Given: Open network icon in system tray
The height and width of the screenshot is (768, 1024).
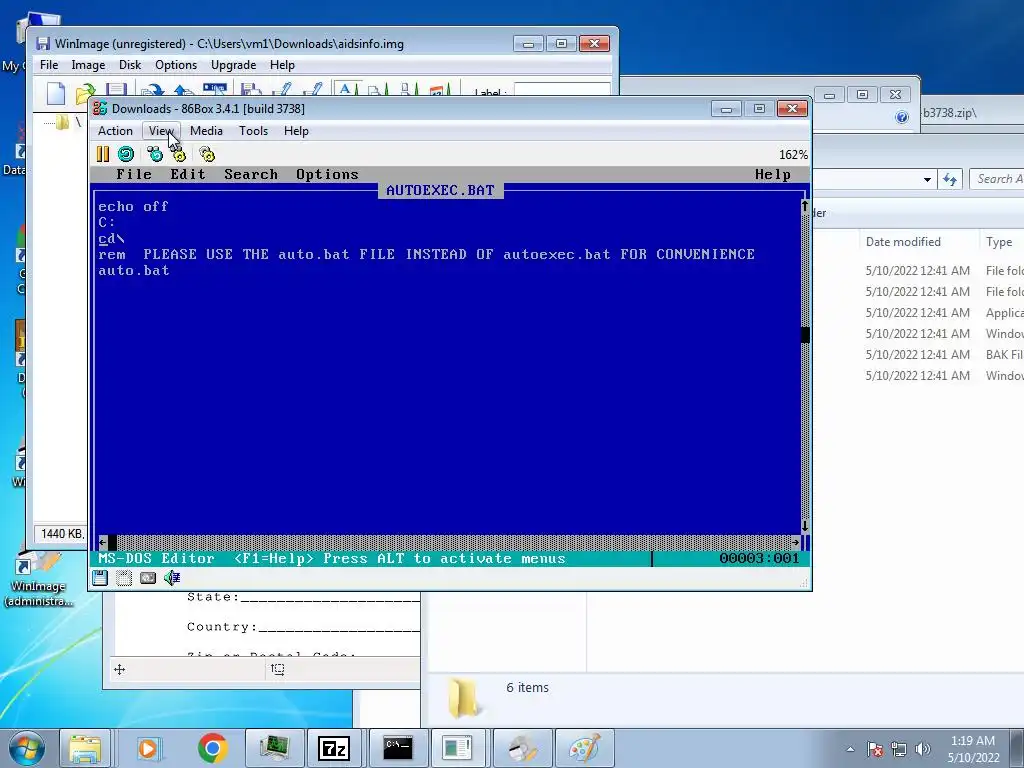Looking at the screenshot, I should [899, 749].
